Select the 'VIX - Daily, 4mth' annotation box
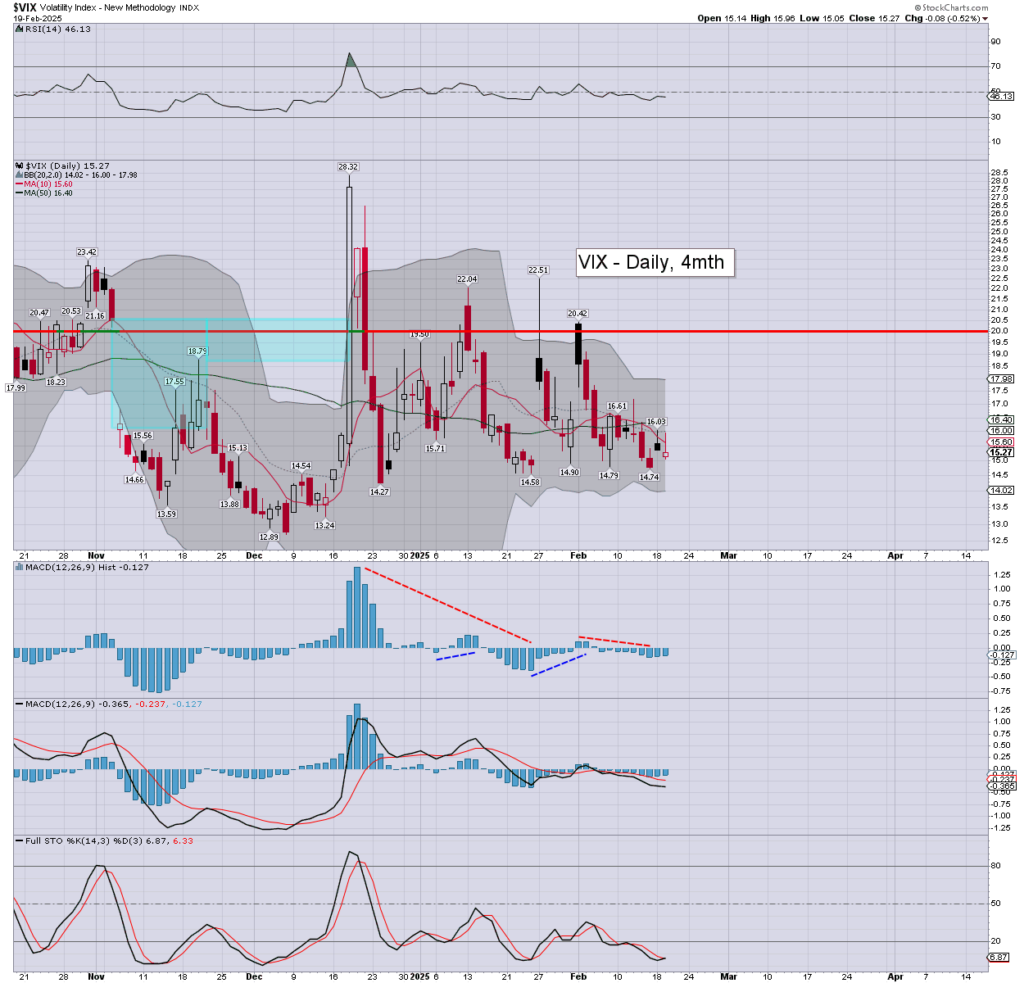Screen dimensions: 1024x983 click(x=656, y=263)
